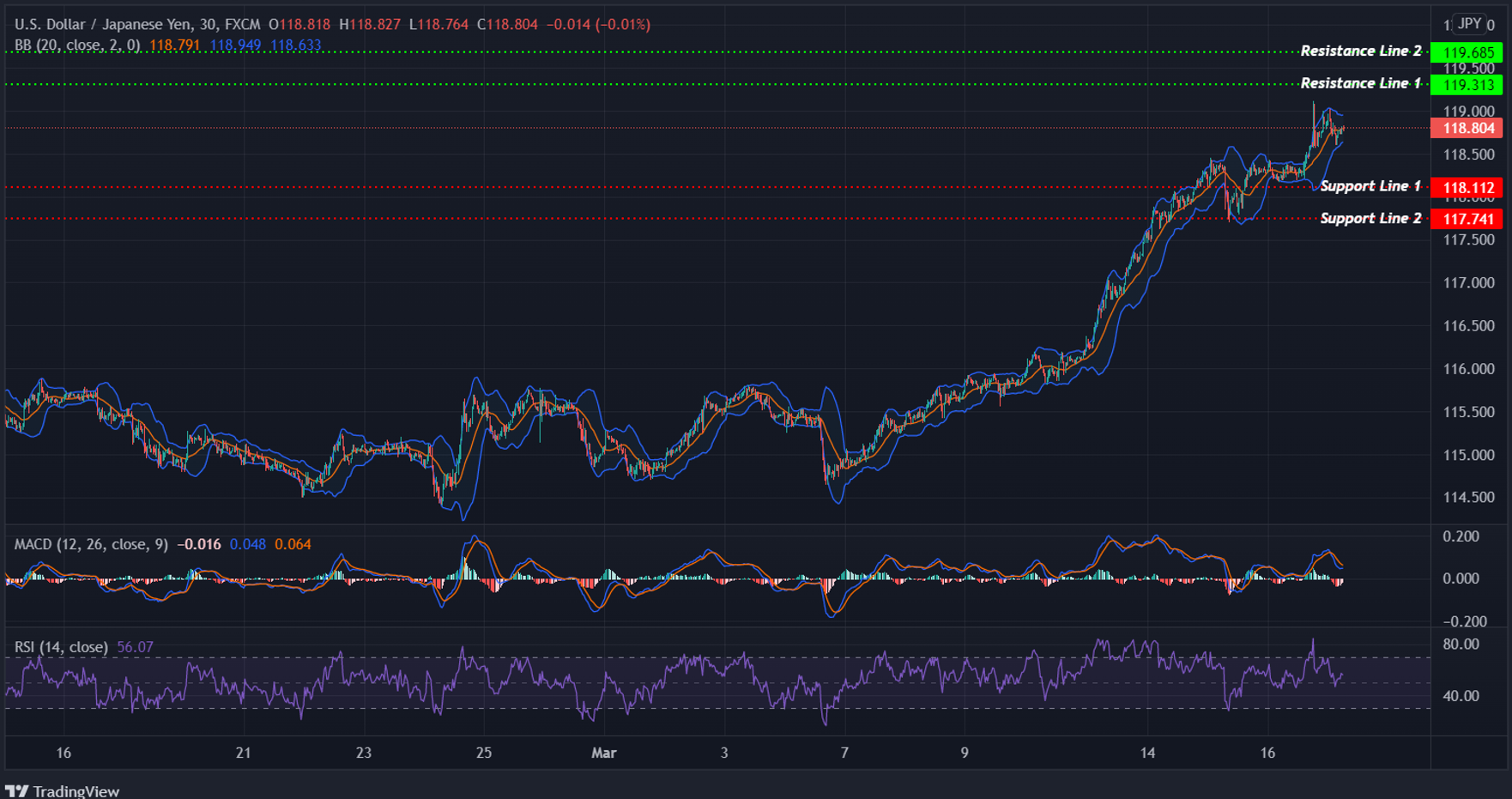Screen dimensions: 1512x799
Task: Click the Support Line 2 price tag 117.741
Action: click(x=1470, y=218)
